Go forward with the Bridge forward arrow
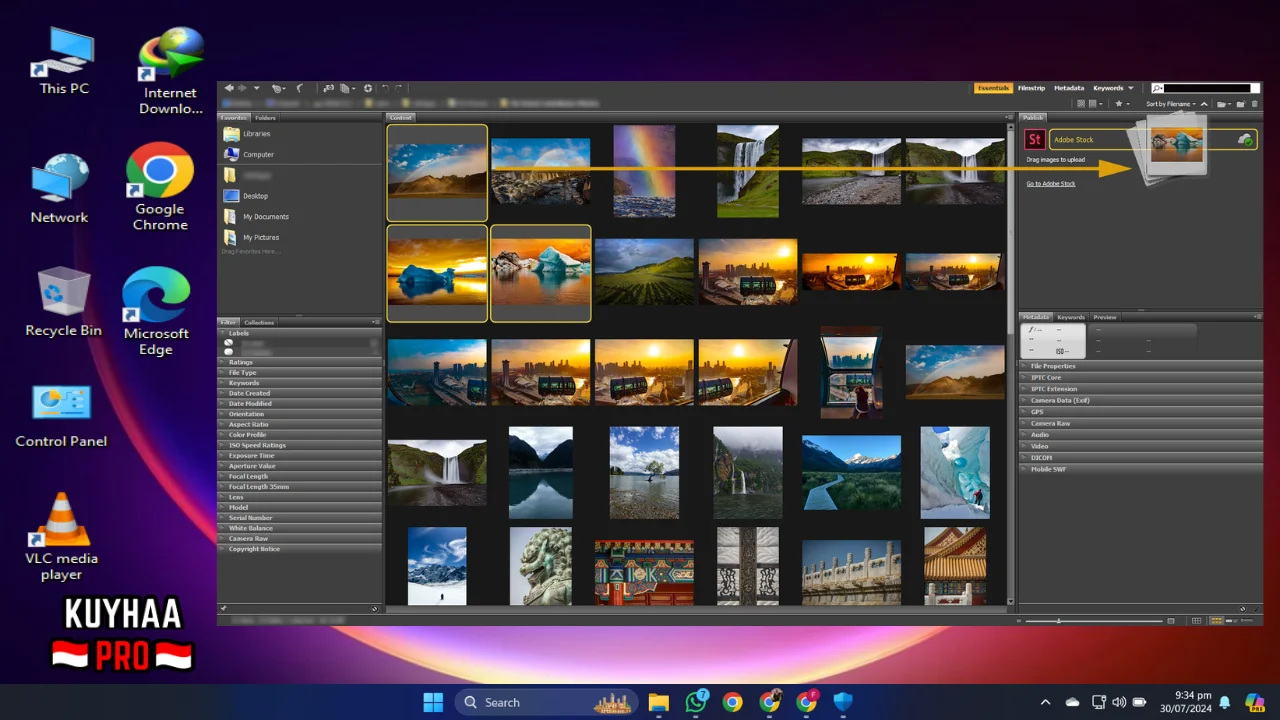 point(242,88)
